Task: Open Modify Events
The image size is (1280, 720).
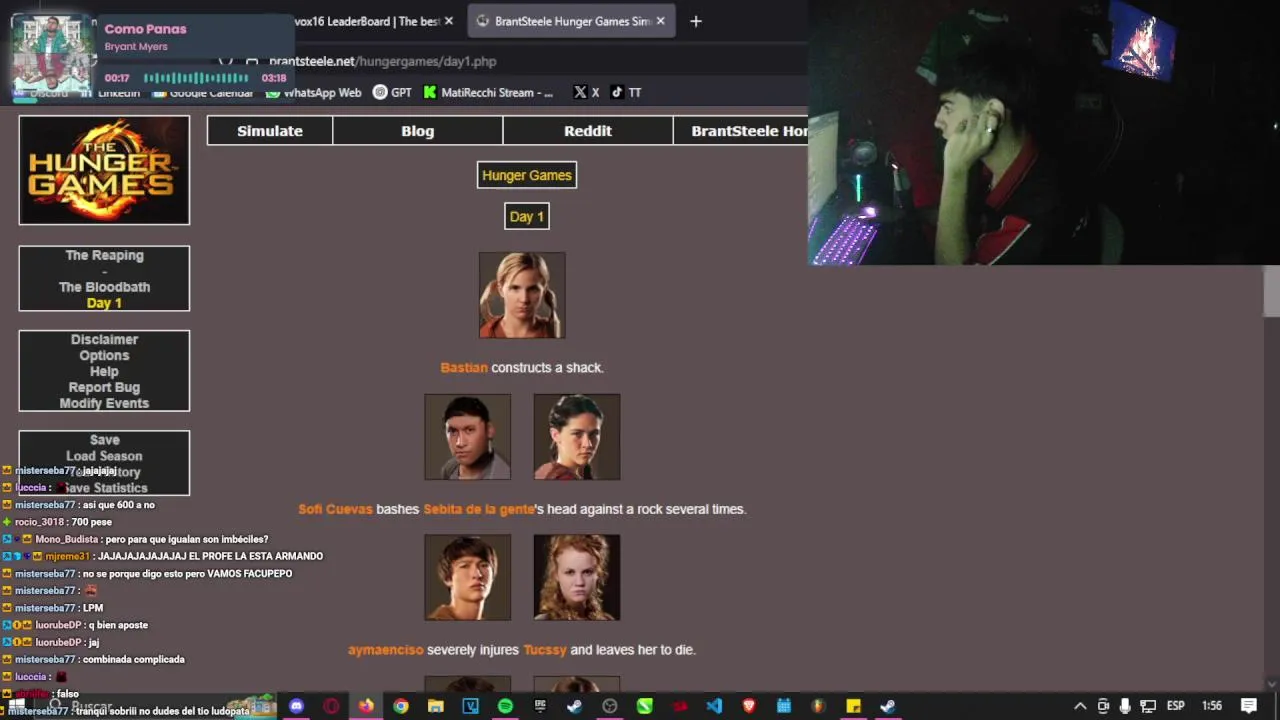Action: 104,404
